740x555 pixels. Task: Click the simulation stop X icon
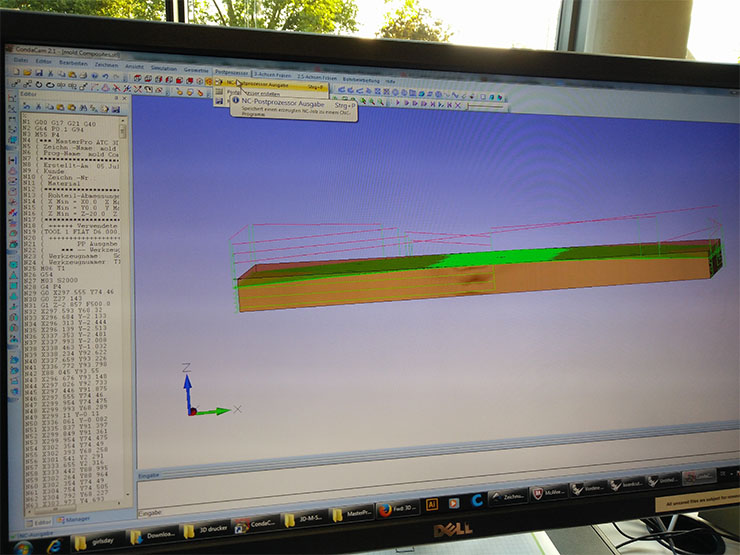click(458, 105)
